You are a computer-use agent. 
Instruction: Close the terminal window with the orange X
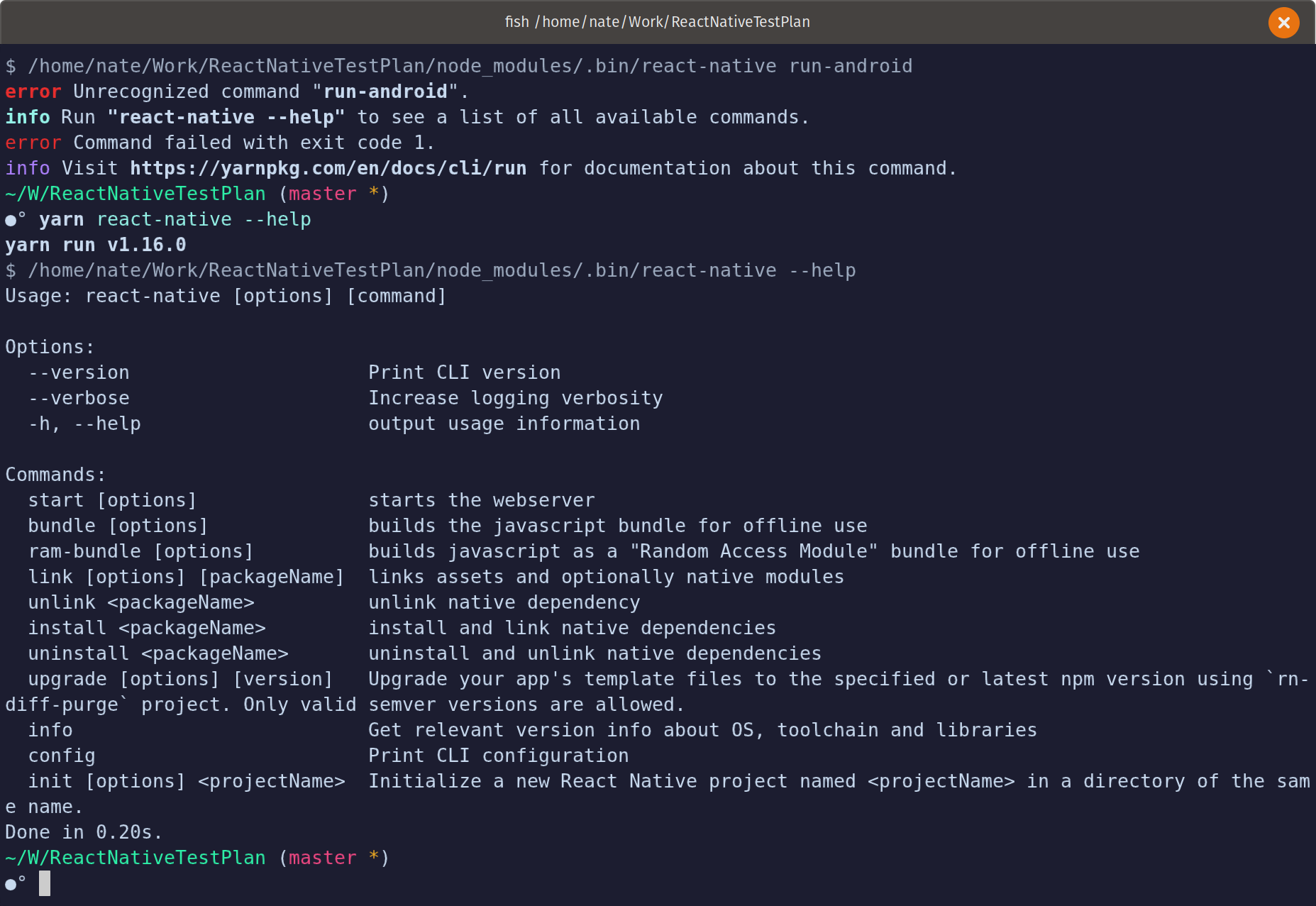(x=1283, y=23)
